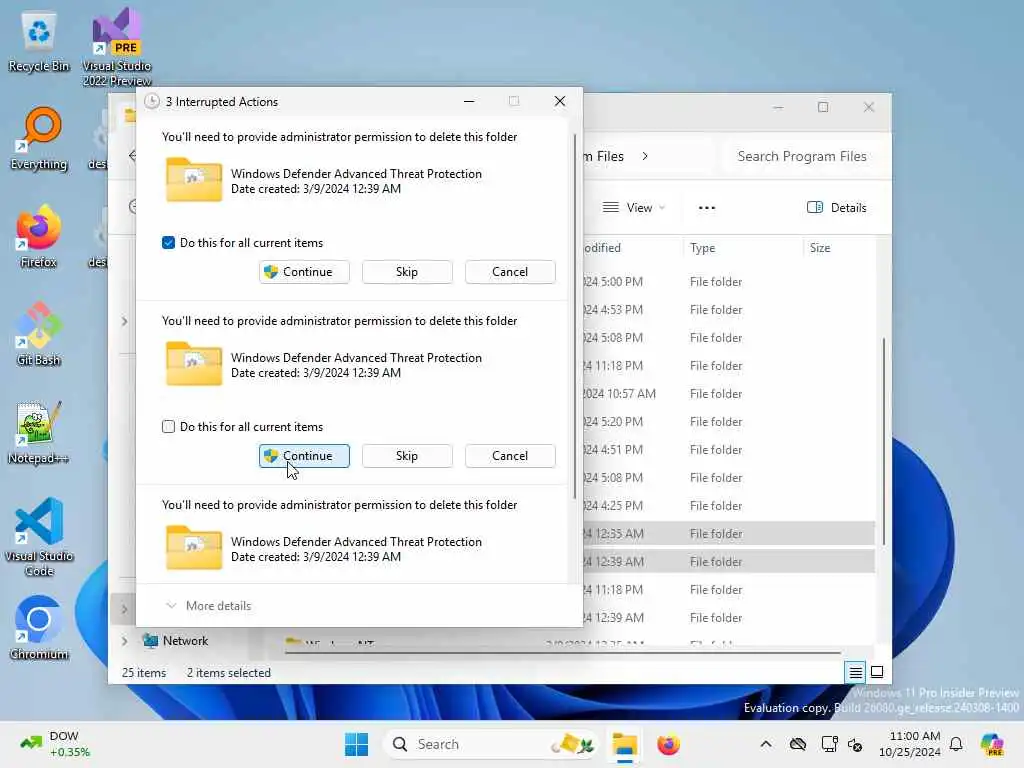The image size is (1024, 768).
Task: Click '2 items selected' in status bar
Action: coord(229,673)
